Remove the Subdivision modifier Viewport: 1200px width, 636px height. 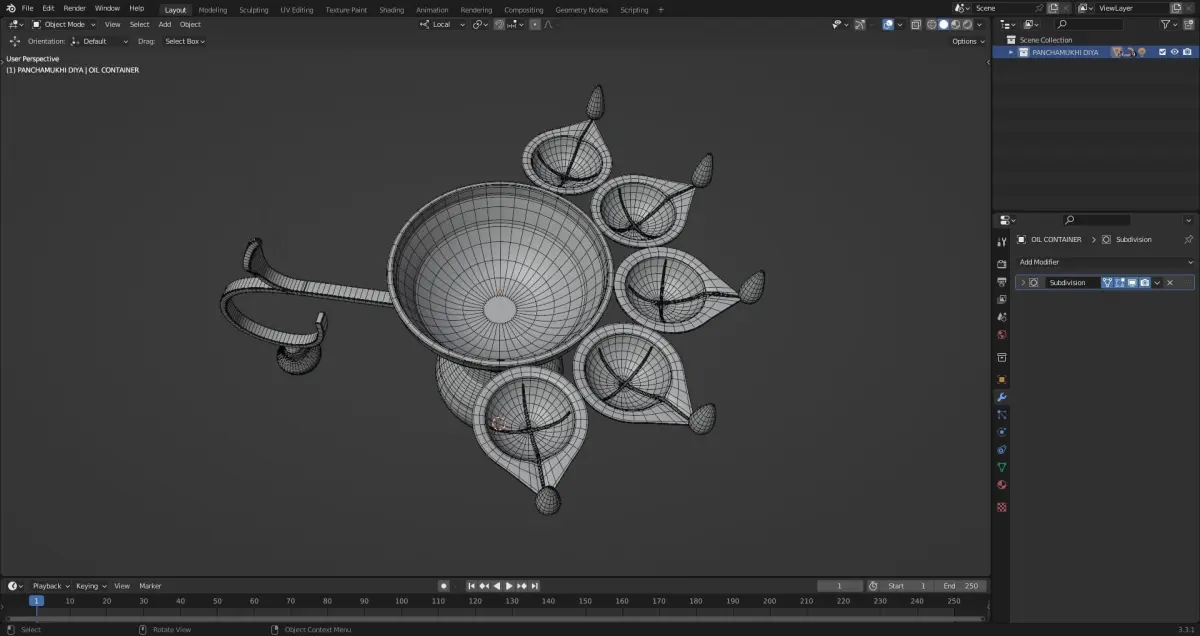pyautogui.click(x=1170, y=282)
